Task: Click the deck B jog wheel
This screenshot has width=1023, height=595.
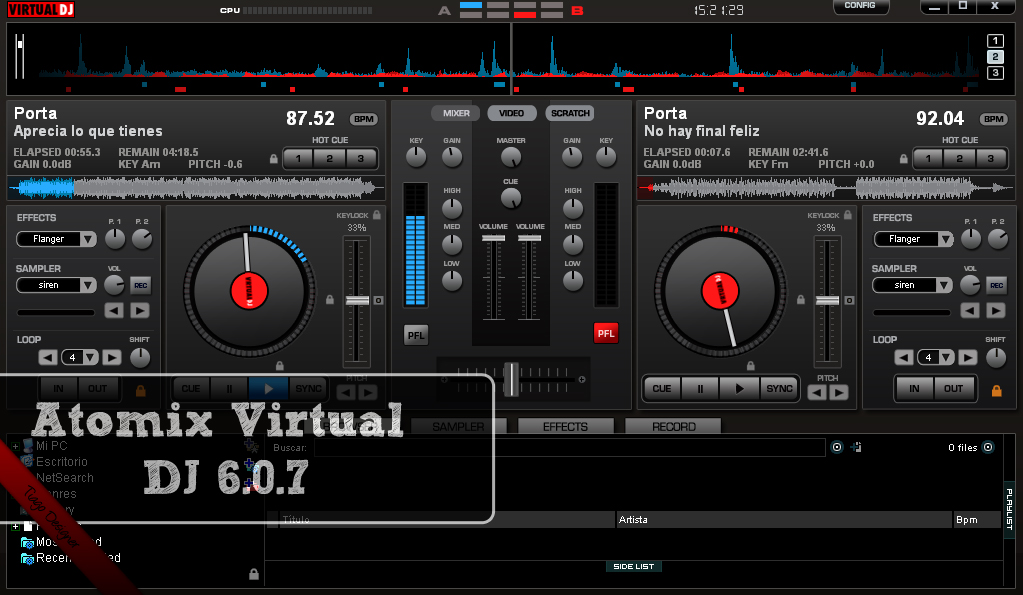Action: [720, 291]
